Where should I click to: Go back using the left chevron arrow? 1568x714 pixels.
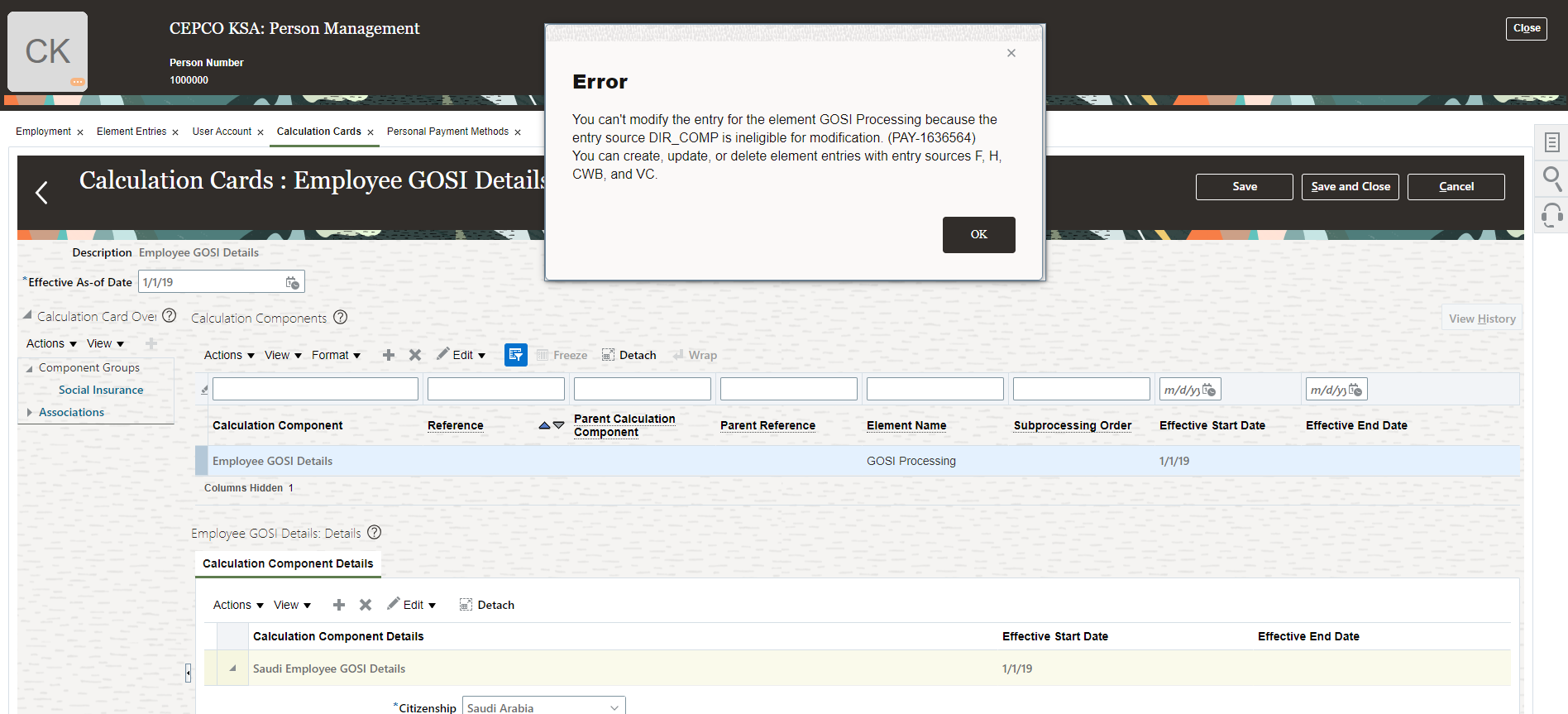click(41, 193)
